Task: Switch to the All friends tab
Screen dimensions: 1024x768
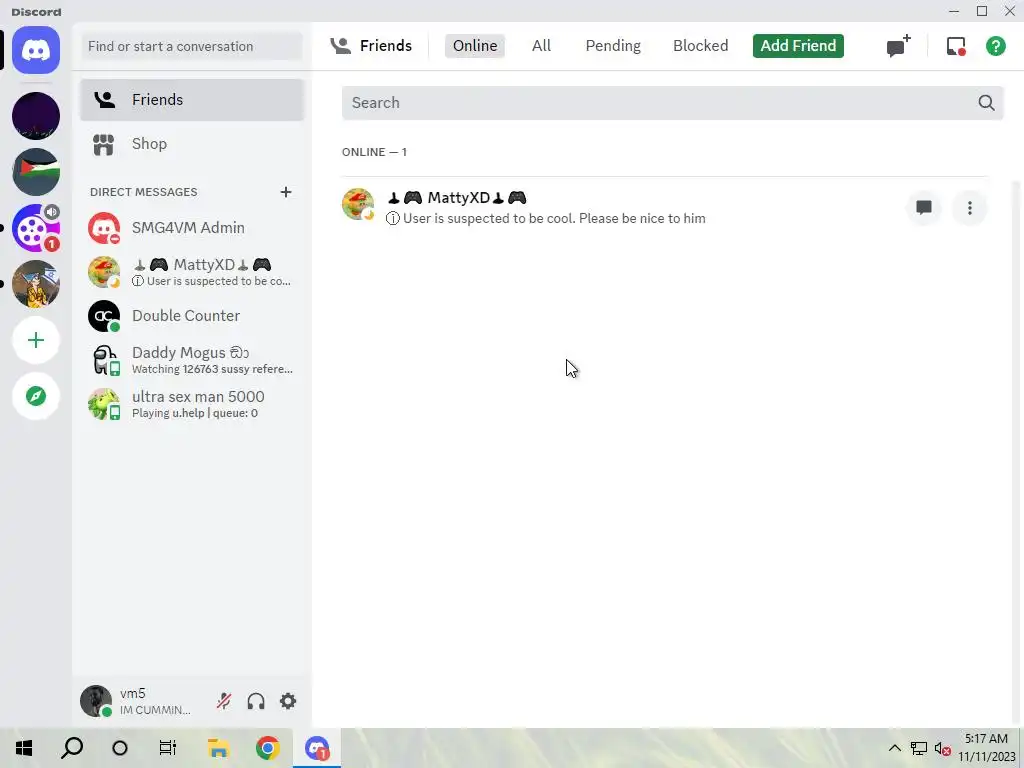Action: point(541,46)
